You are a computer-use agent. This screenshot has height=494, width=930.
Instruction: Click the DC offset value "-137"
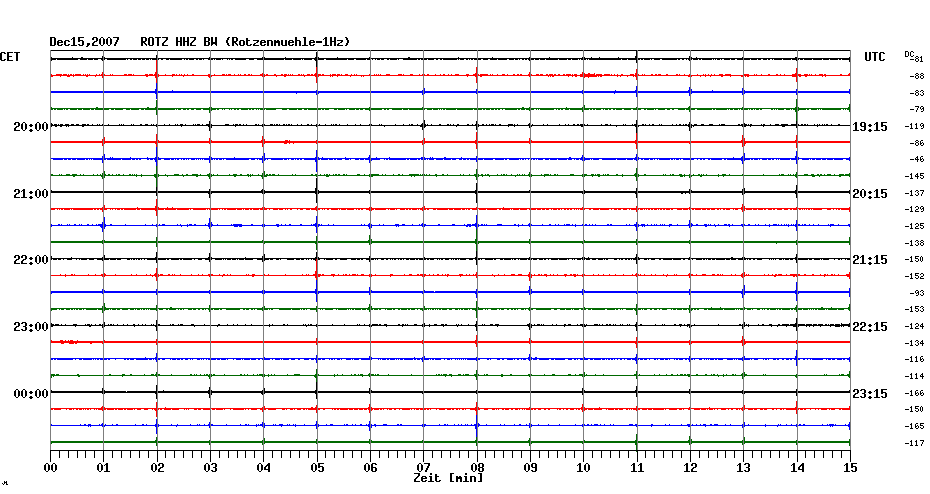[915, 193]
